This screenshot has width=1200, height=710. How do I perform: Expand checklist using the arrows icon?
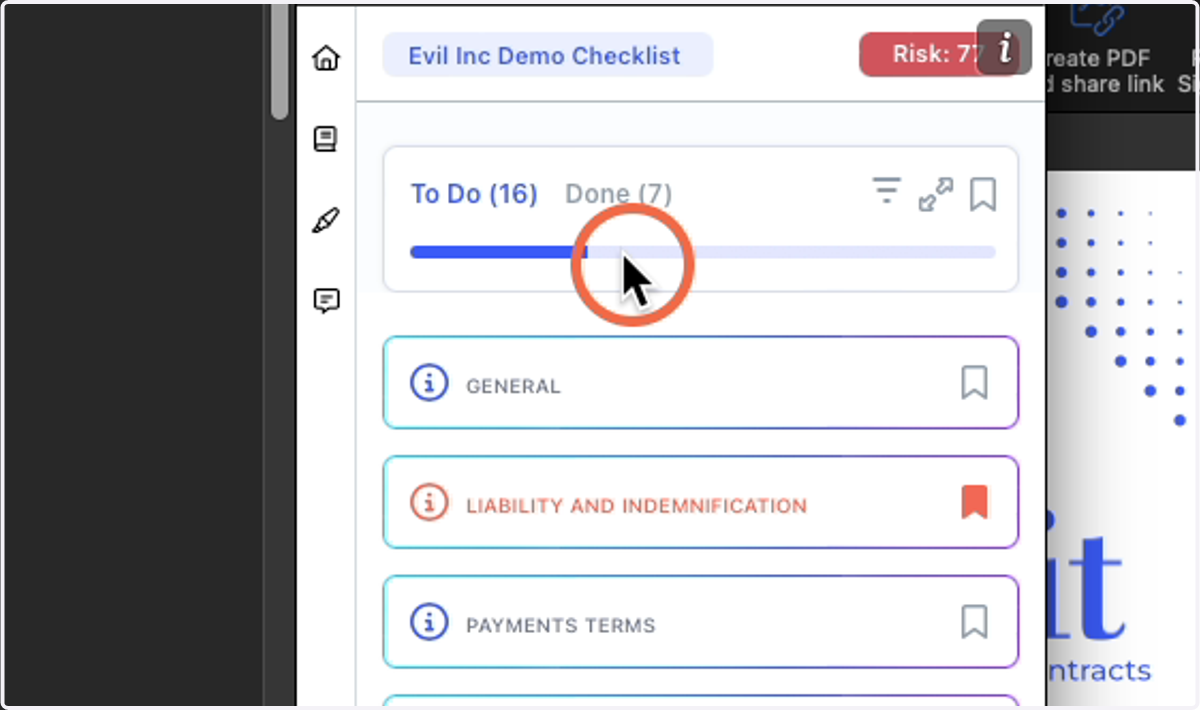pyautogui.click(x=936, y=194)
